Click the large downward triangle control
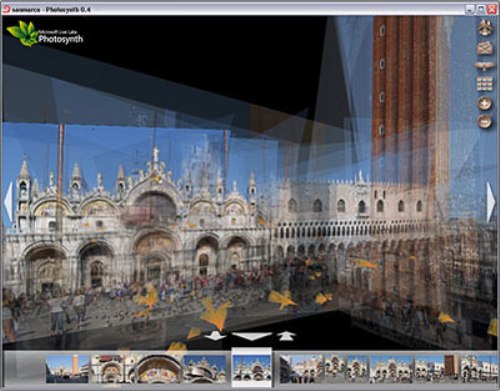The height and width of the screenshot is (391, 500). tap(252, 336)
